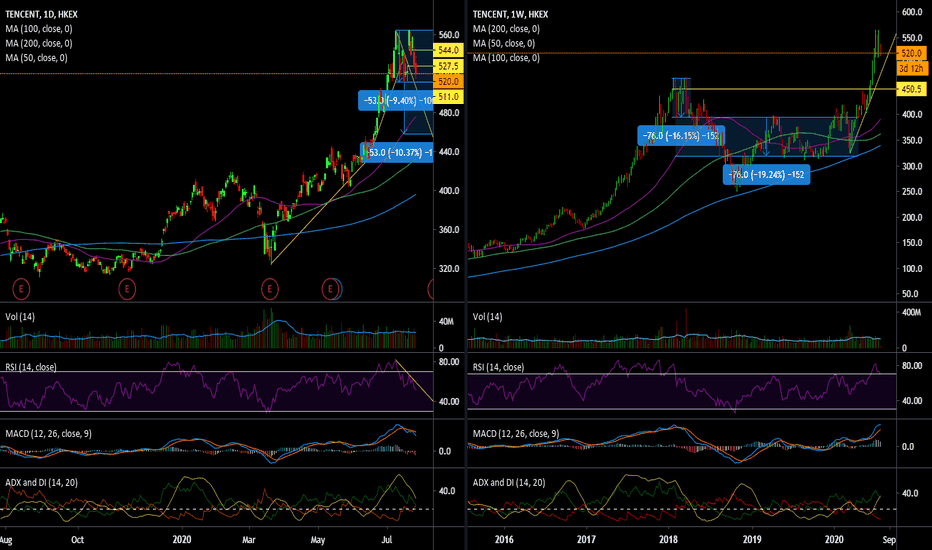Click the 40M volume axis value
932x550 pixels.
[x=446, y=322]
